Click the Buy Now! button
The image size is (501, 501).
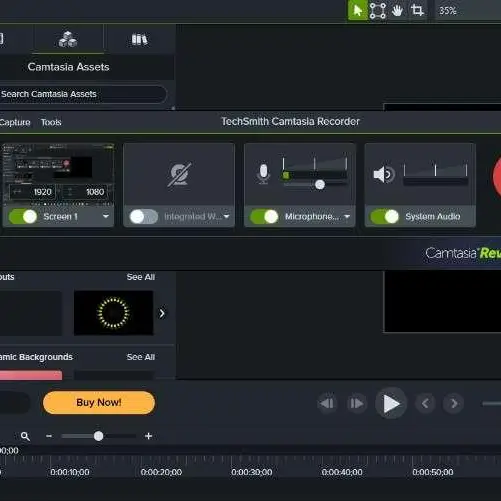[99, 403]
